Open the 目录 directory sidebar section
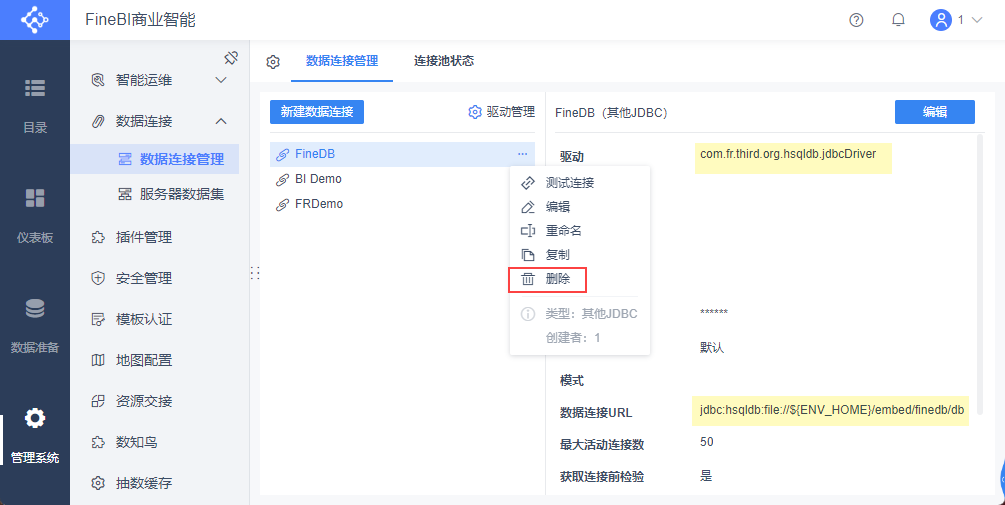 (x=35, y=104)
